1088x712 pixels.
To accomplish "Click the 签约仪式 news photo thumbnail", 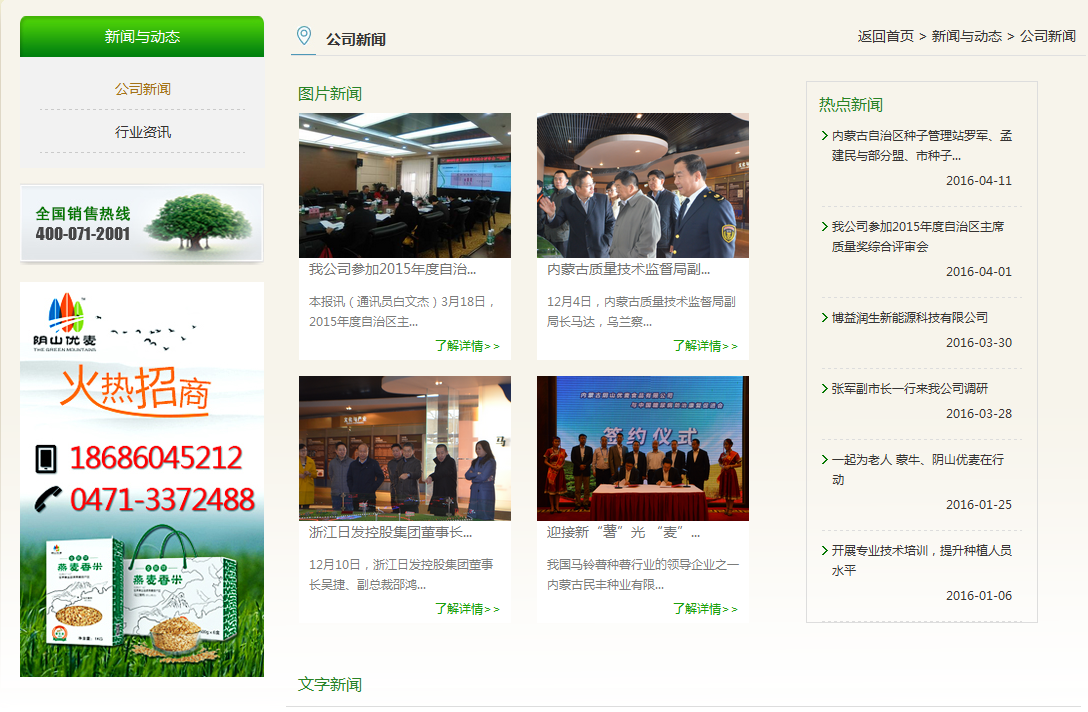I will tap(643, 447).
